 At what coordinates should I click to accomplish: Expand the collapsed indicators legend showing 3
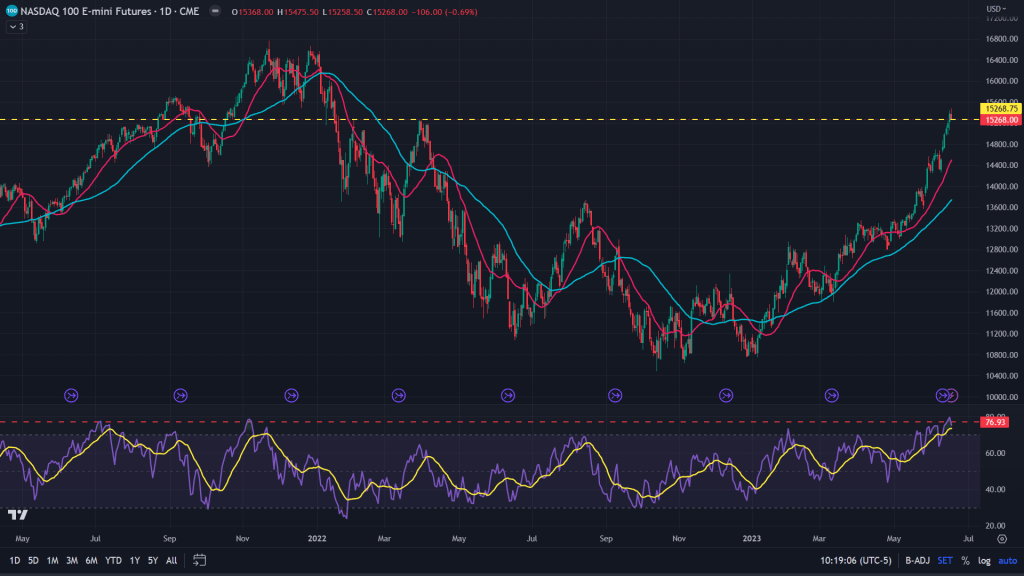[15, 27]
